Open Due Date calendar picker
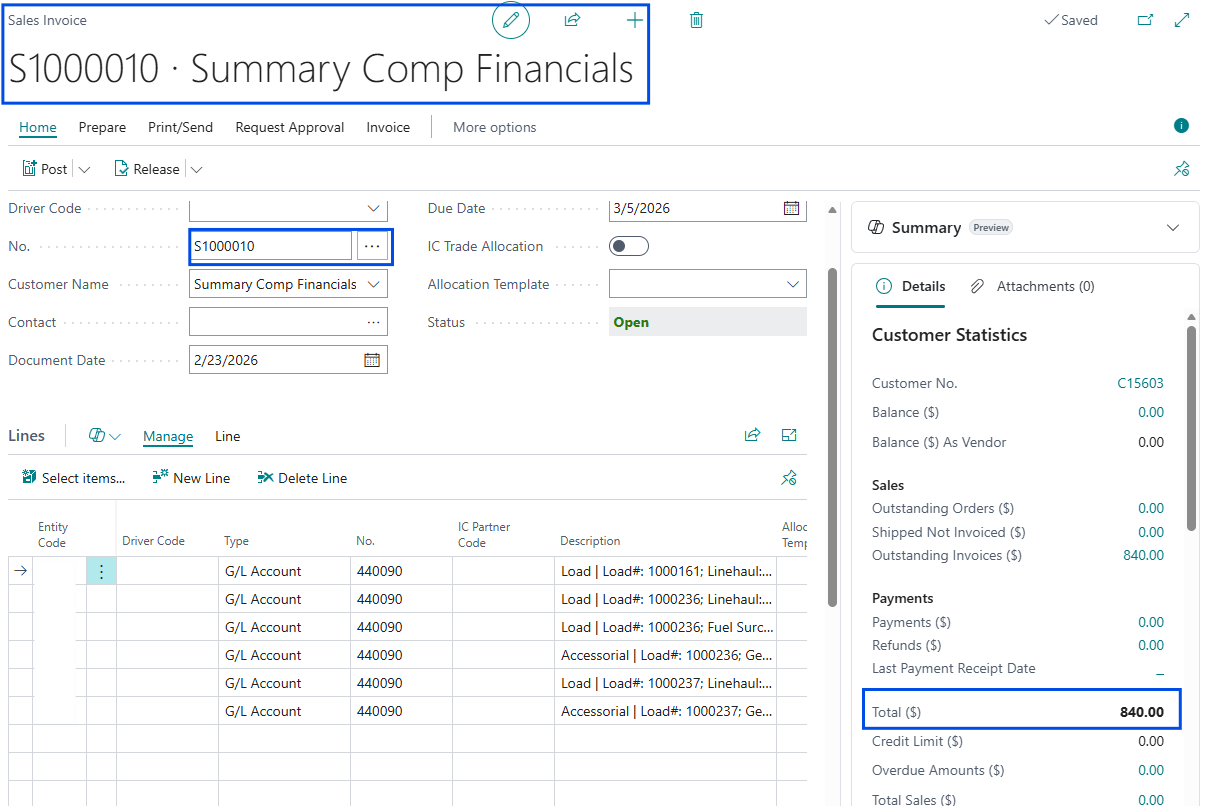1221x806 pixels. tap(791, 208)
